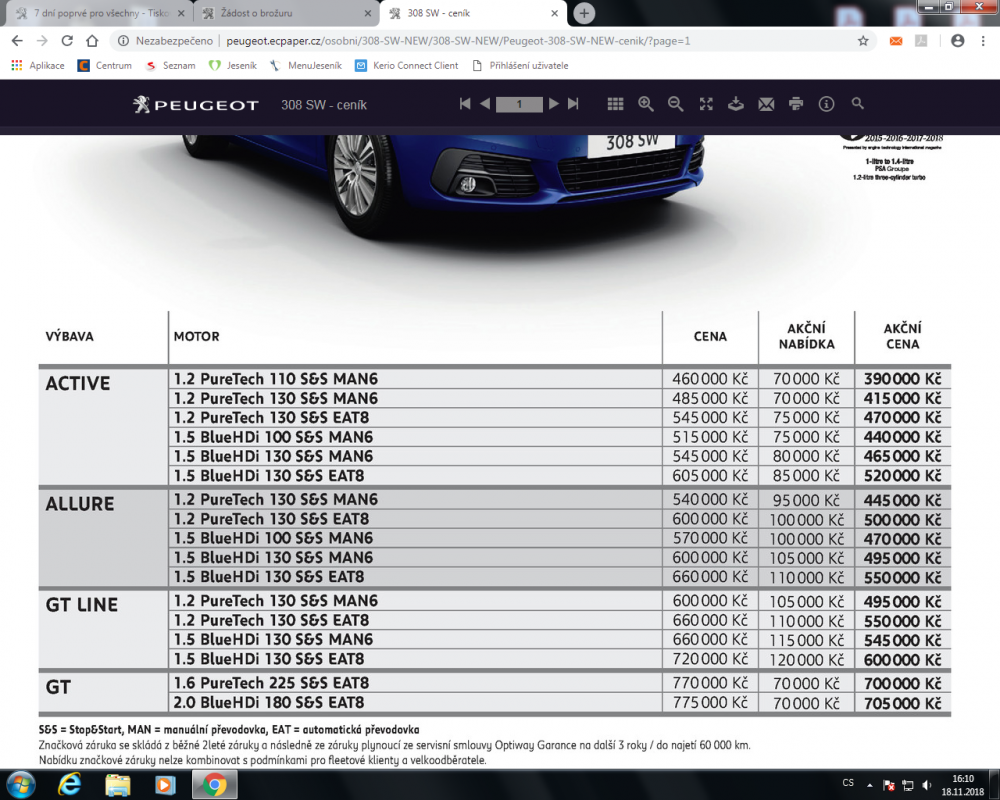Open the page thumbnails grid view

pos(615,104)
